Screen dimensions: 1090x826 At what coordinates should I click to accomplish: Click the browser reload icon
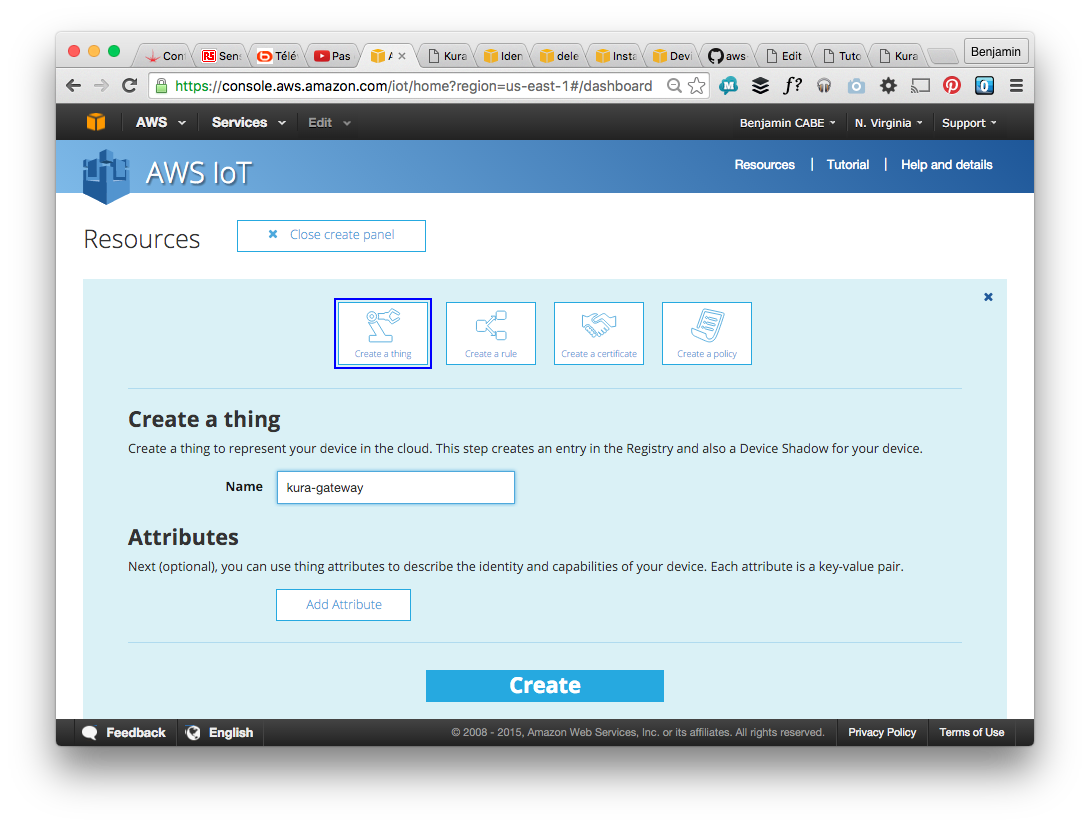129,86
